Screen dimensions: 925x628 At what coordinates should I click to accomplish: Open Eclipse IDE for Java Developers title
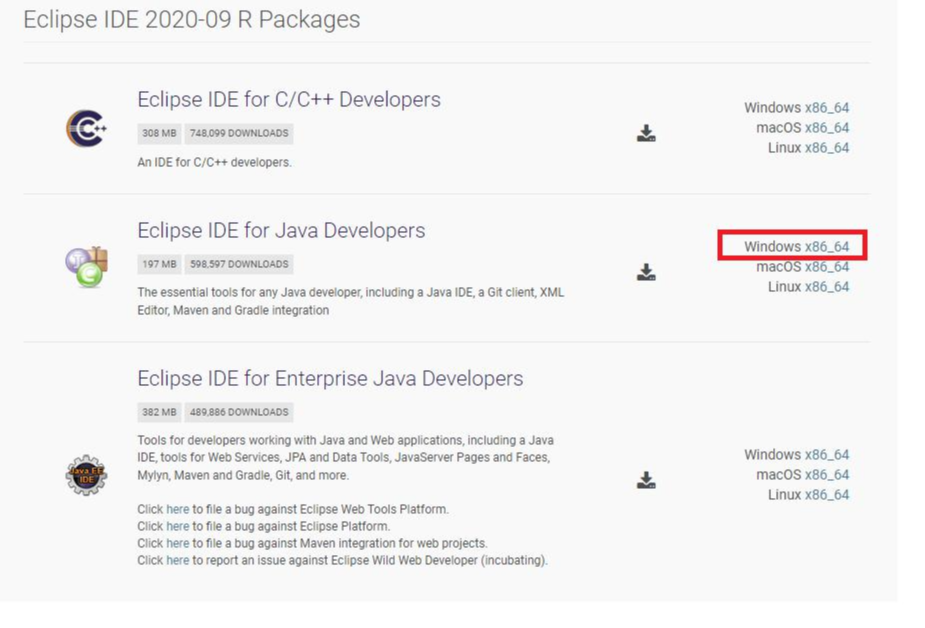[281, 231]
